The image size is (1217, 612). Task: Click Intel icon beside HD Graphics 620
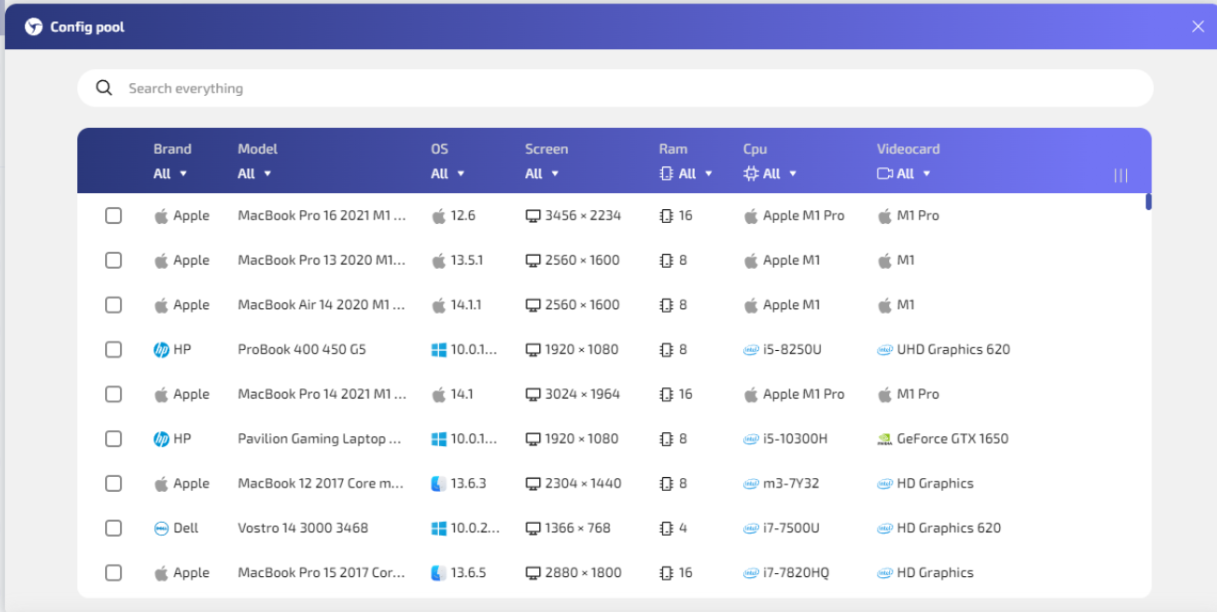point(885,528)
